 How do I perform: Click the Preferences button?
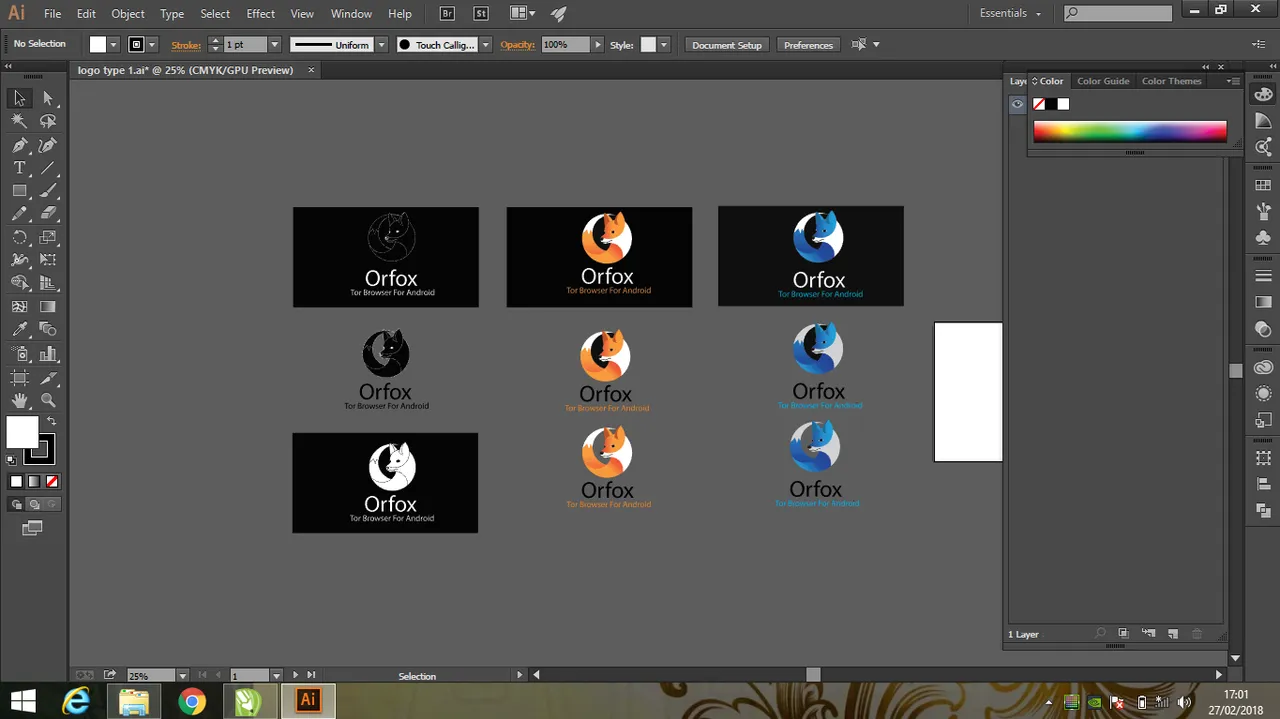(x=808, y=45)
